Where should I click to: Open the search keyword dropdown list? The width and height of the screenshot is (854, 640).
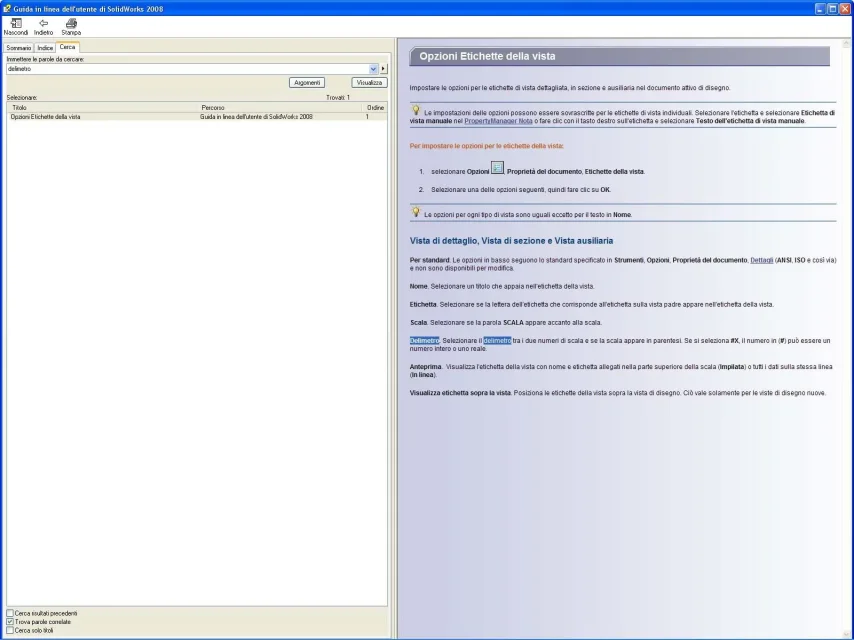click(x=373, y=69)
